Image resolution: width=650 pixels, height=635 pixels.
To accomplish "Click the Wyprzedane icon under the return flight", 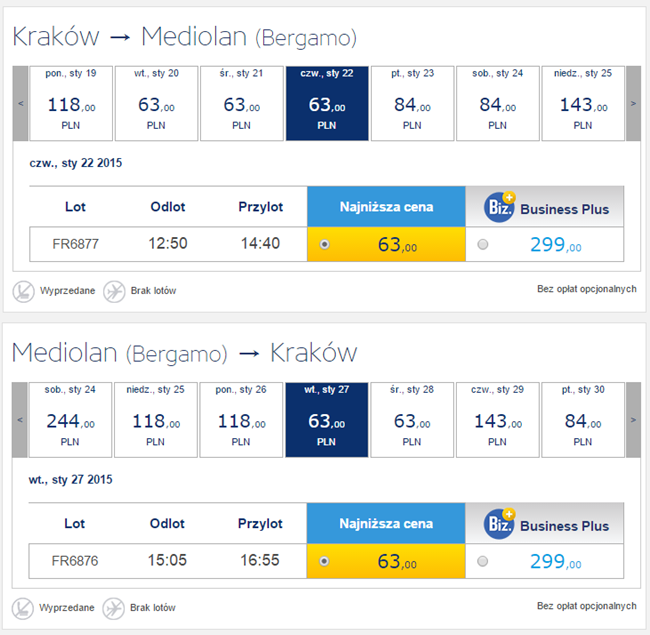I will tap(23, 608).
